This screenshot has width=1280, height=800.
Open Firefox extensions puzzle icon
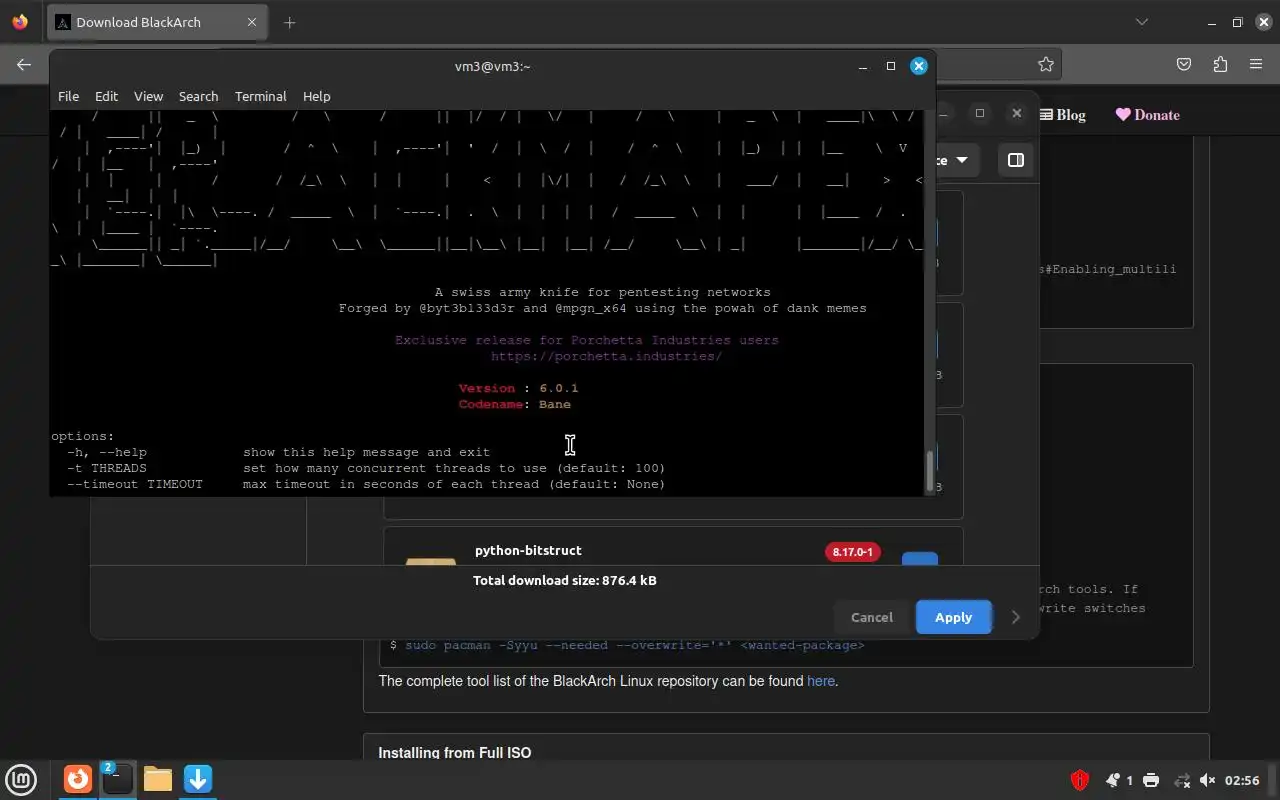click(x=1220, y=64)
